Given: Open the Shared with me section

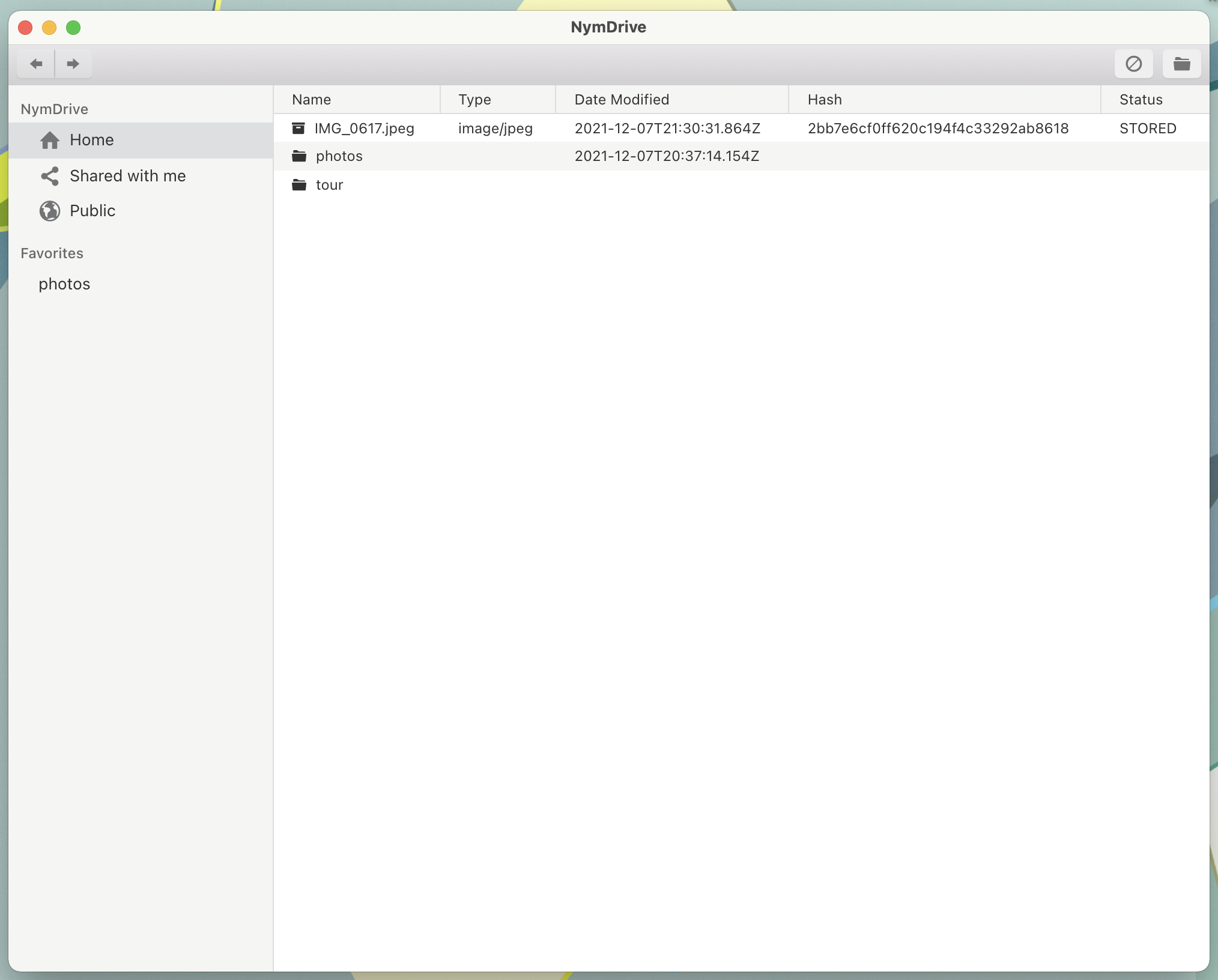Looking at the screenshot, I should click(127, 176).
